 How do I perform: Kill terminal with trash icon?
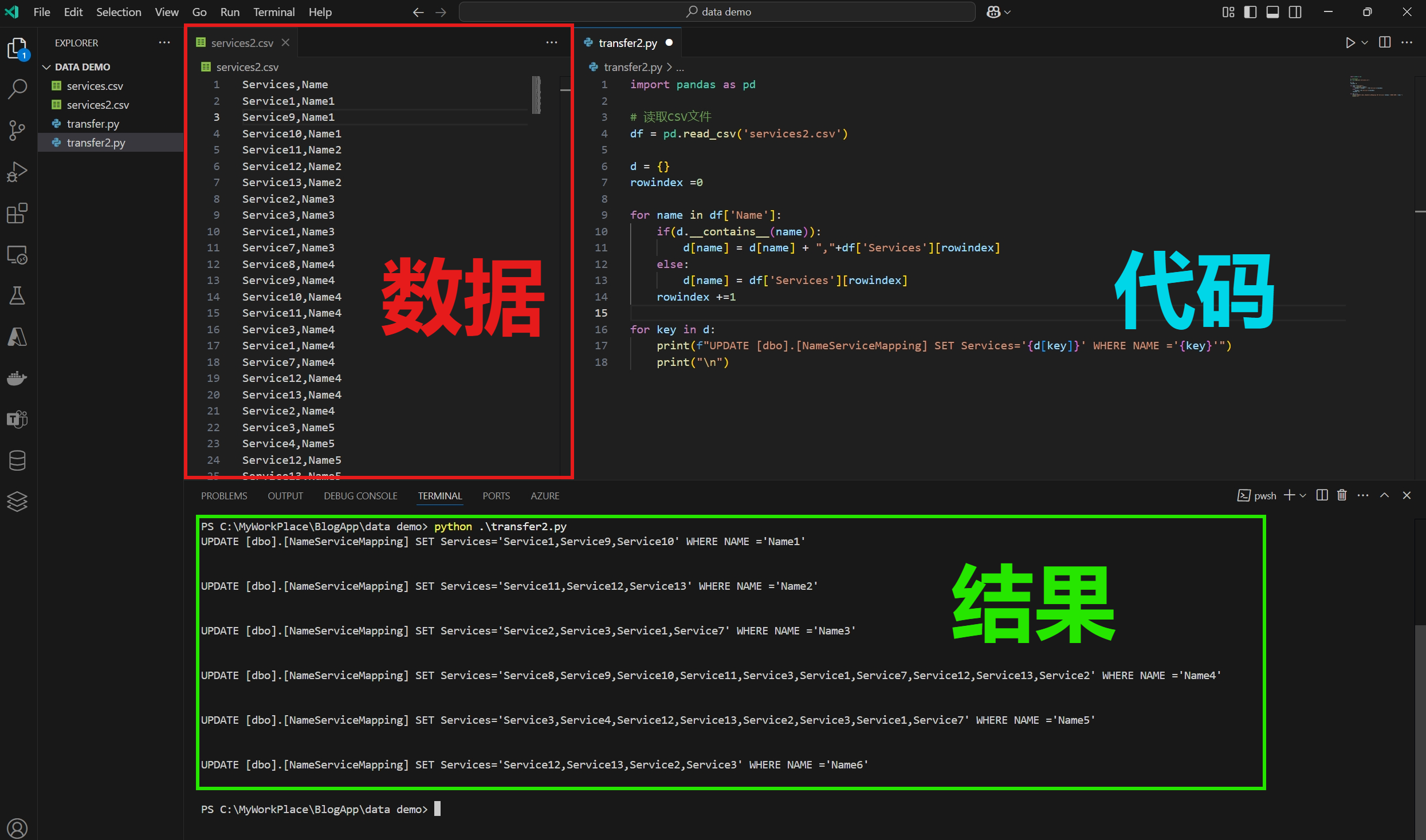[x=1342, y=495]
